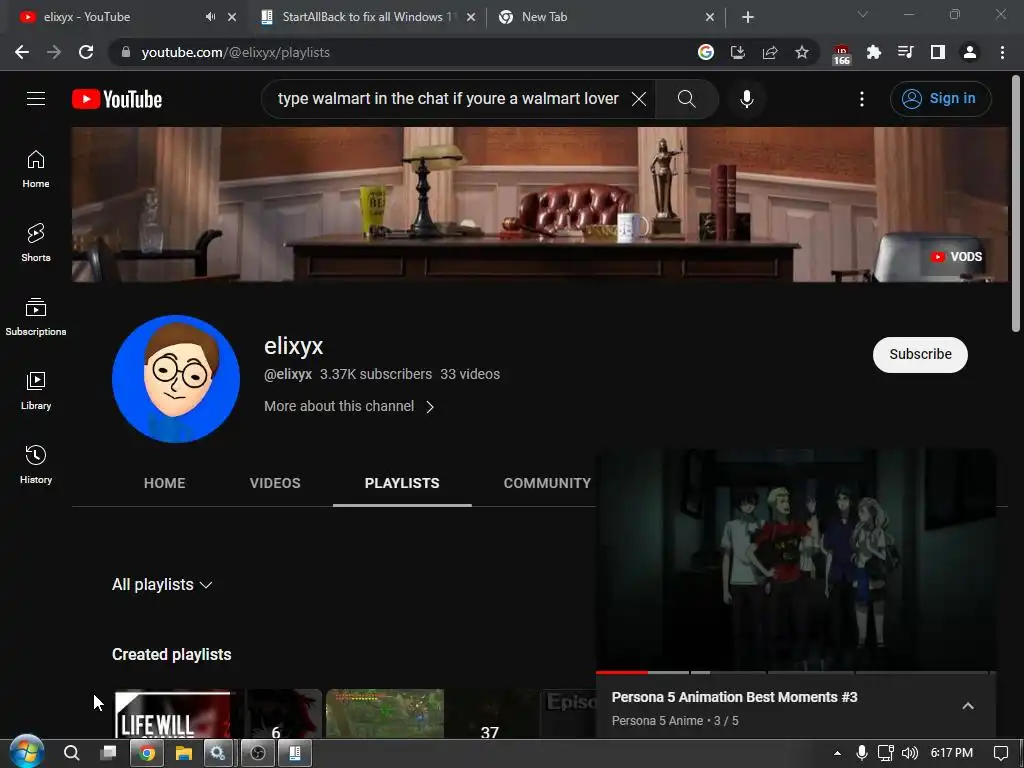Click the address bar URL
Screen dimensions: 1024x768
236,52
